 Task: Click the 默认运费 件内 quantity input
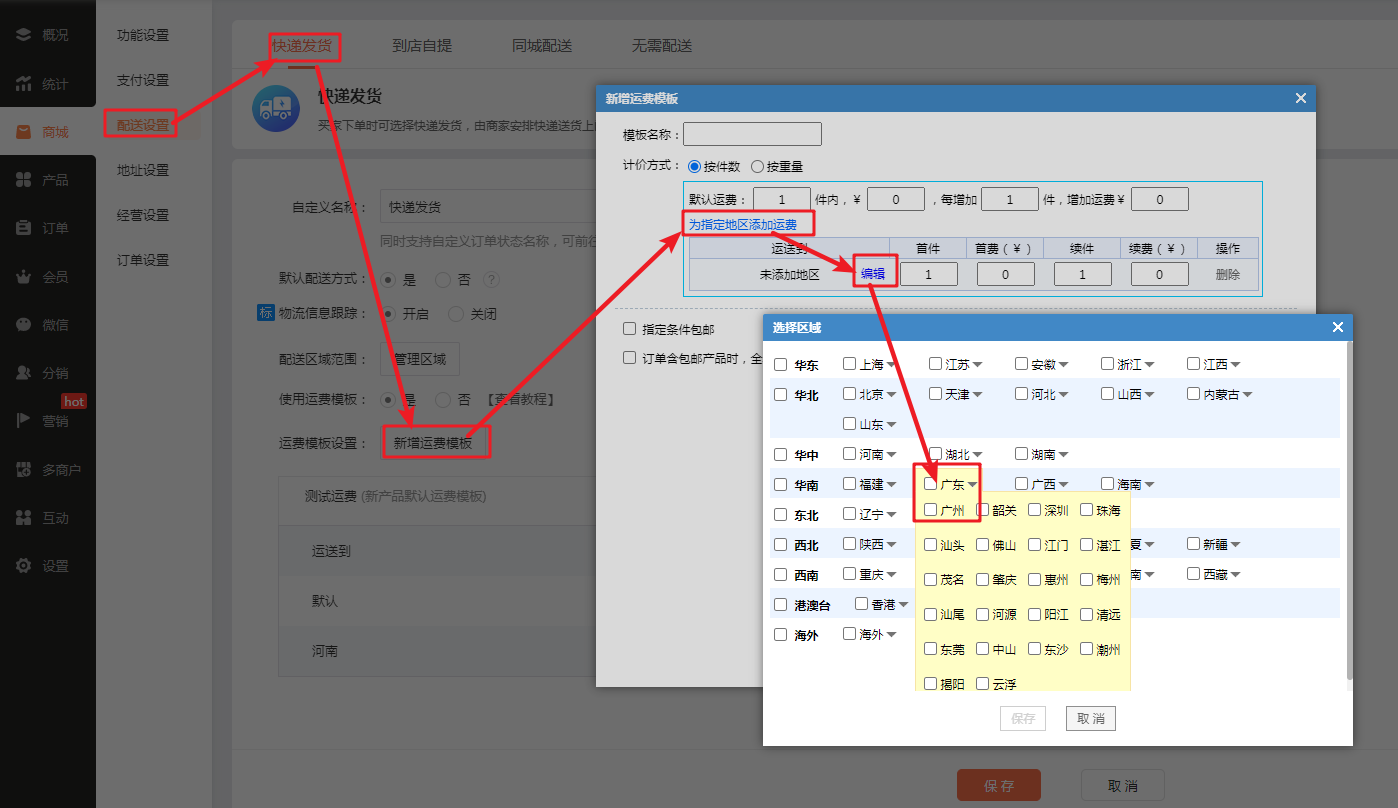[782, 199]
